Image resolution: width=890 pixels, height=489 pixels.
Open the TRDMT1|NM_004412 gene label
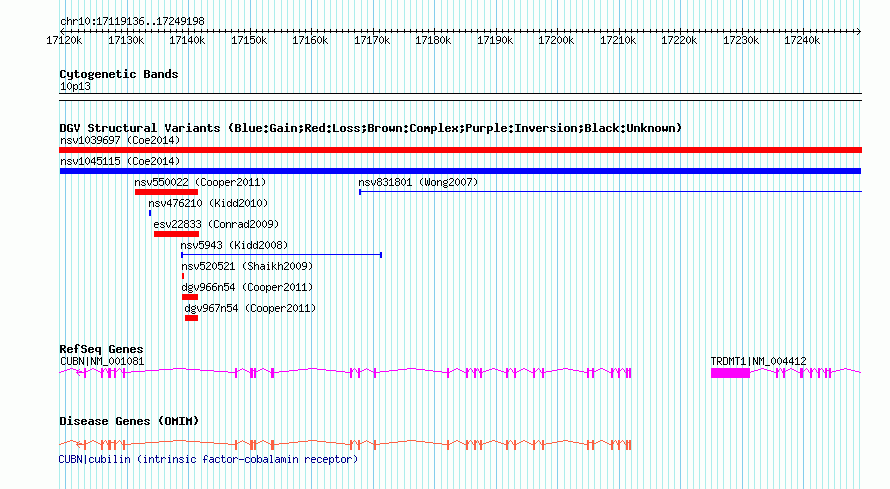tap(758, 361)
